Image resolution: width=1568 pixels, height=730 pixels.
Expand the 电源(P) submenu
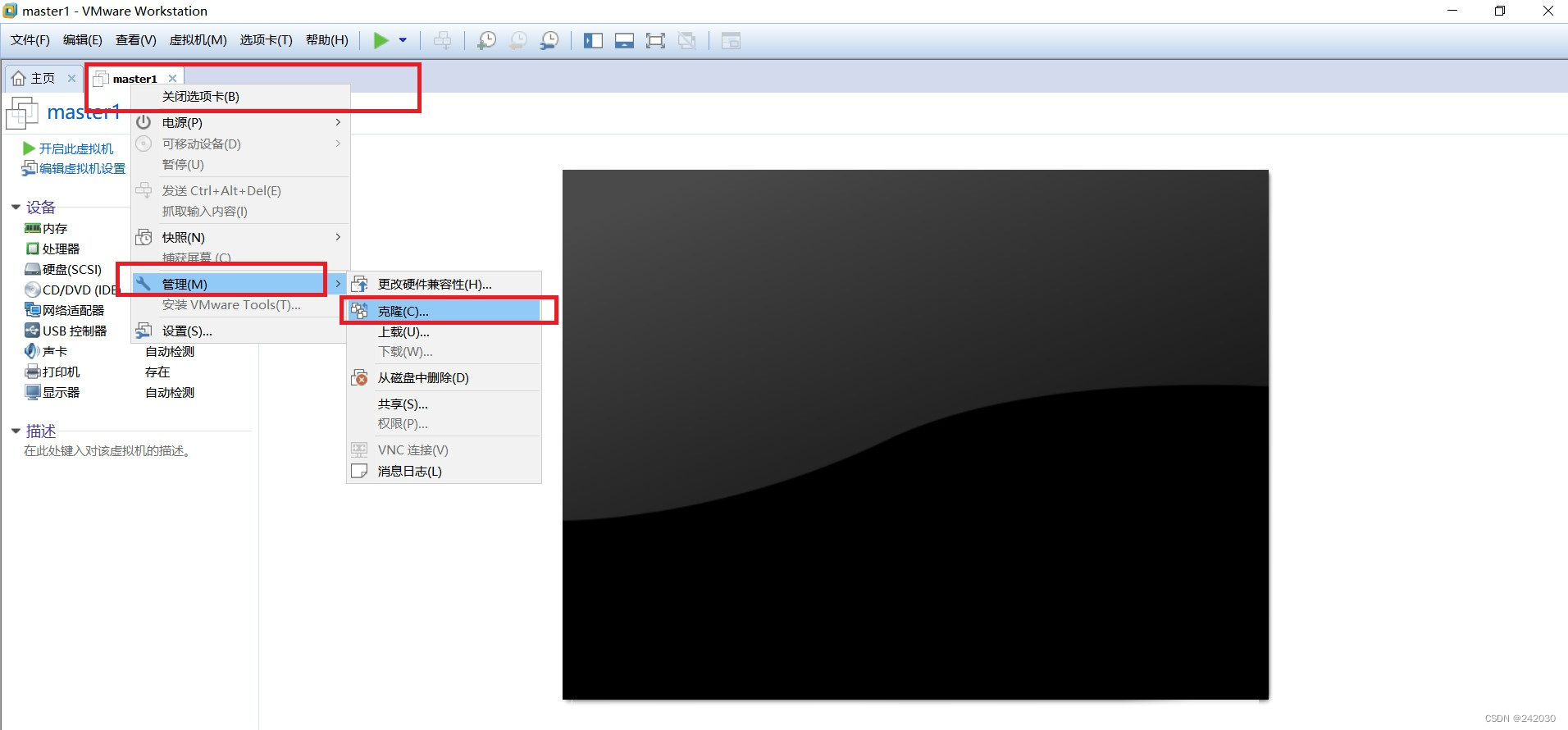(x=241, y=122)
